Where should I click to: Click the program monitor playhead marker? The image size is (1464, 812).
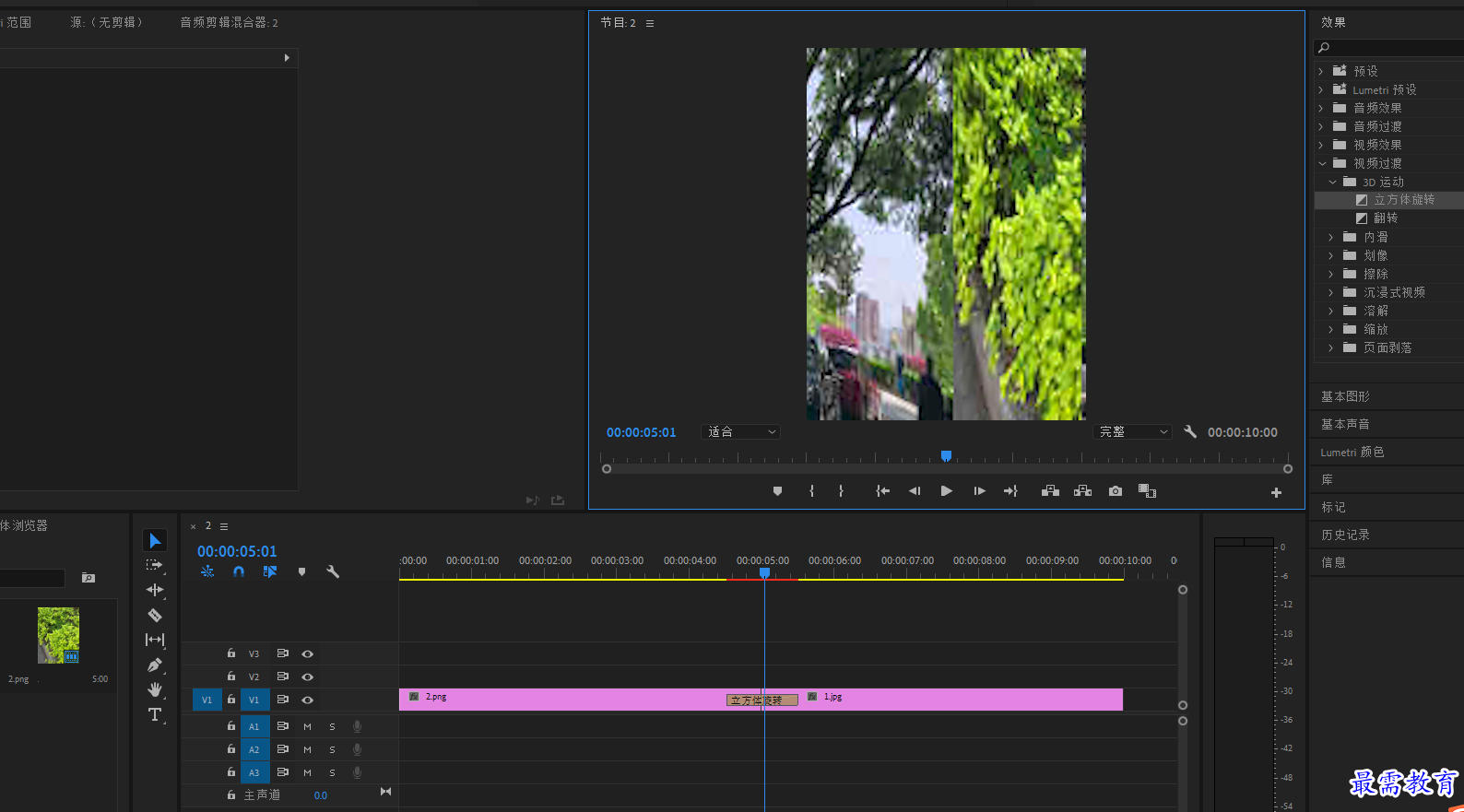tap(946, 455)
